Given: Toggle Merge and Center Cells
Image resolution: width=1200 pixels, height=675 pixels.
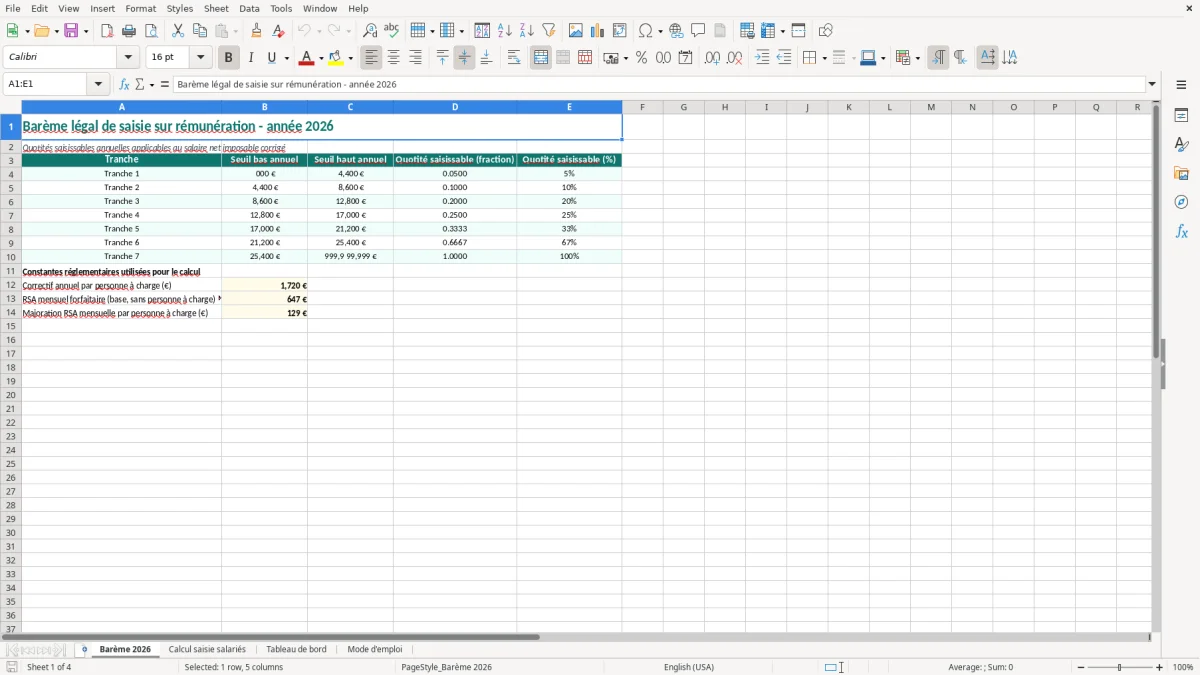Looking at the screenshot, I should pos(541,58).
